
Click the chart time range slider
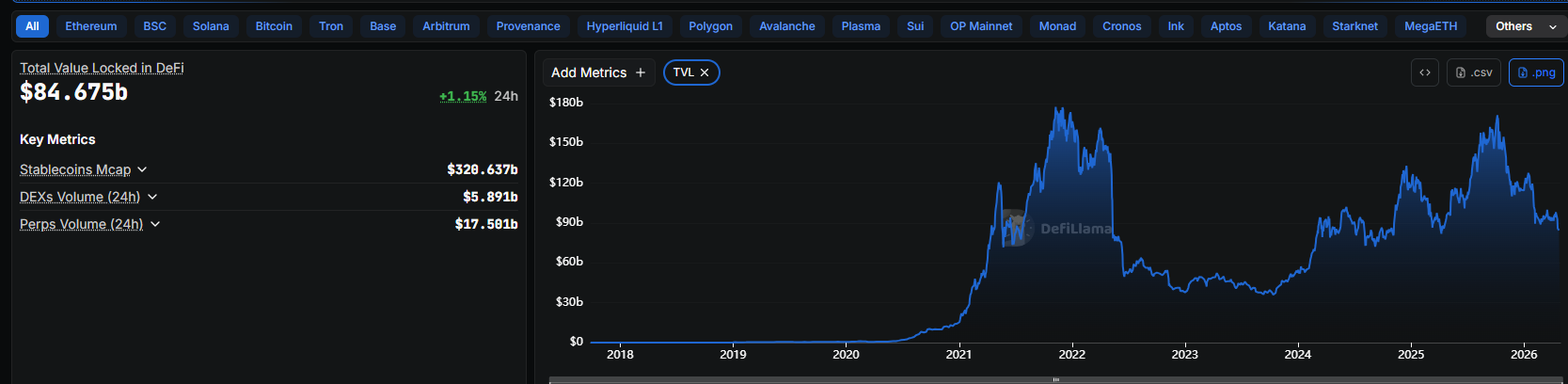tap(1056, 380)
